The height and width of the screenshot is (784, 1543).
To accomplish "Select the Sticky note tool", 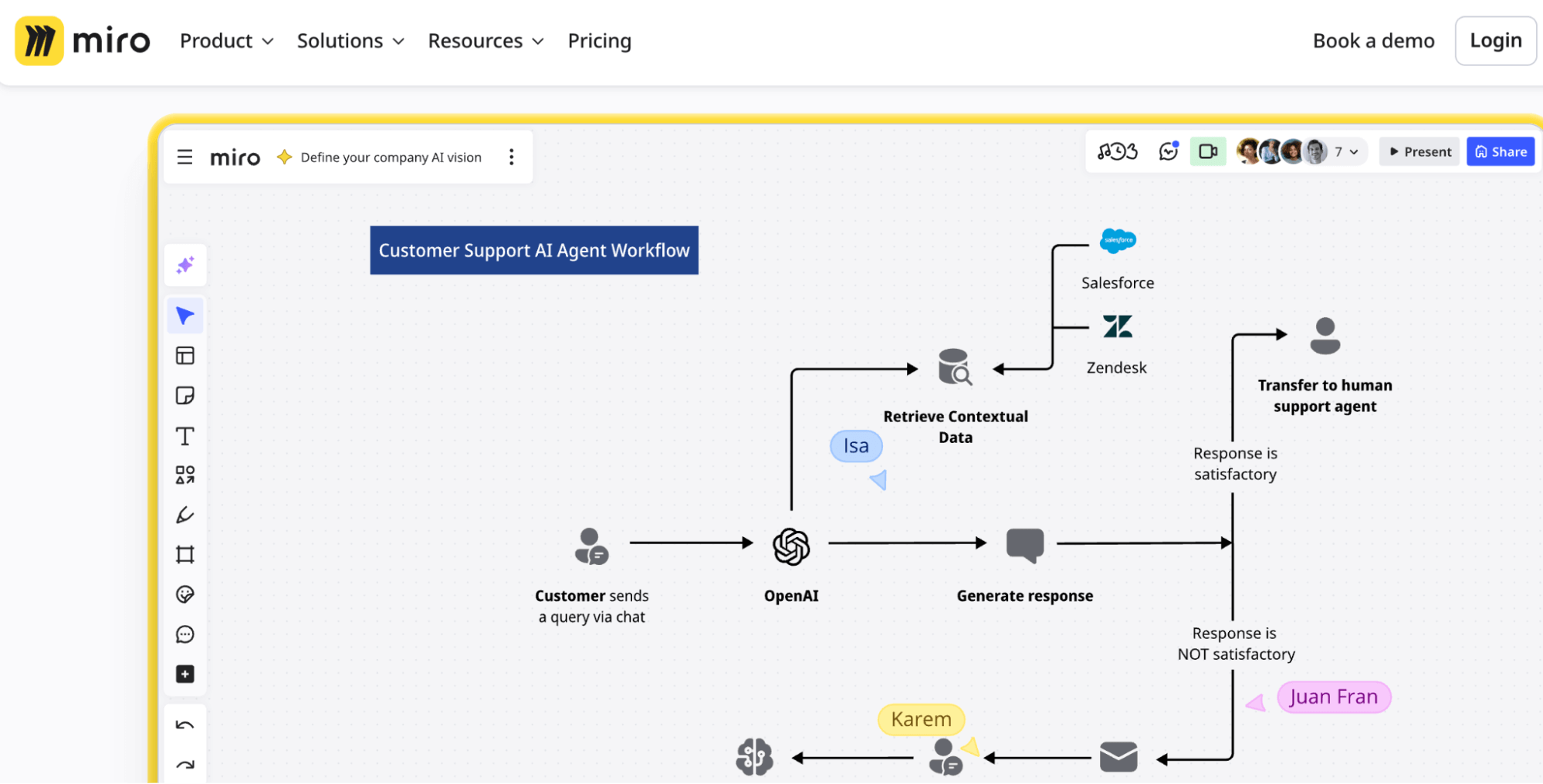I will (x=185, y=396).
